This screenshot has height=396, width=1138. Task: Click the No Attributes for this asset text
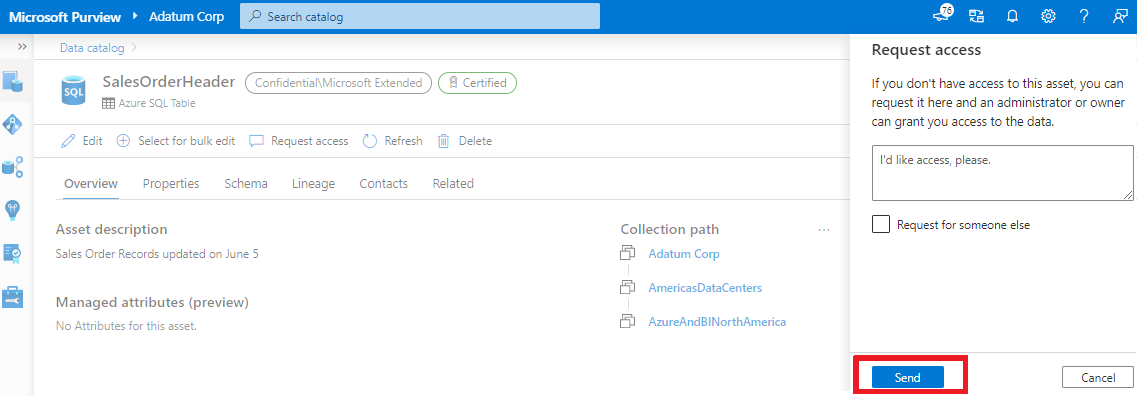tap(126, 326)
